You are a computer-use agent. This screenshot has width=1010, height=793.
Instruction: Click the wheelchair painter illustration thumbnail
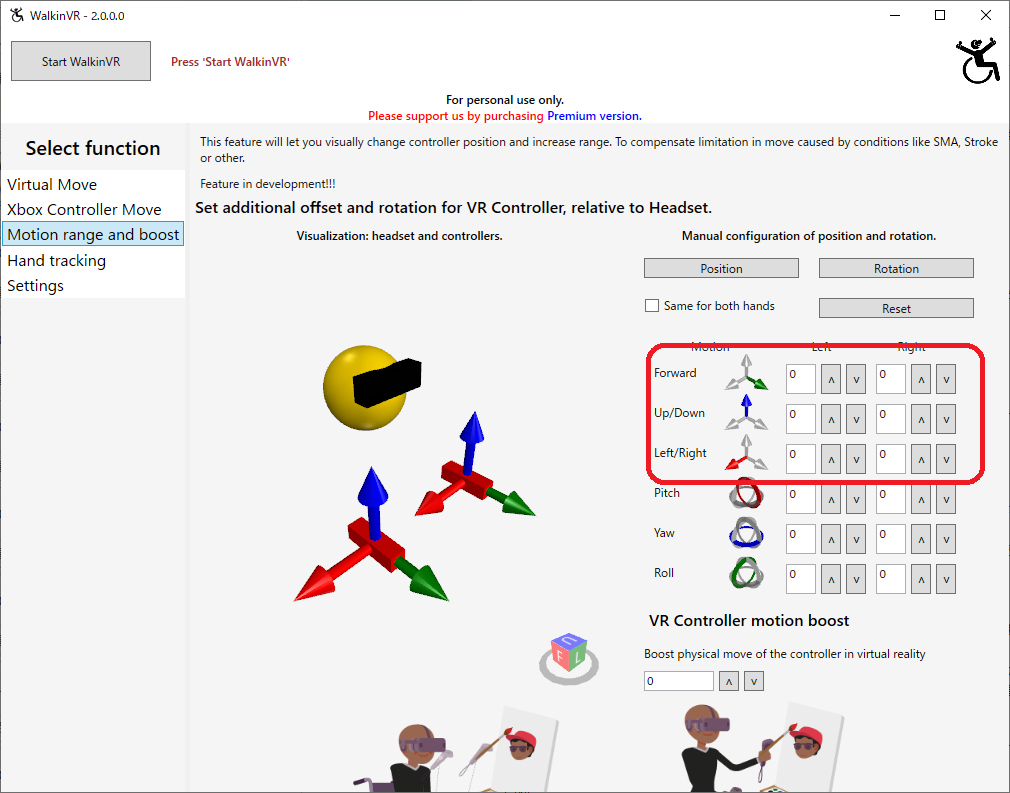(x=457, y=749)
